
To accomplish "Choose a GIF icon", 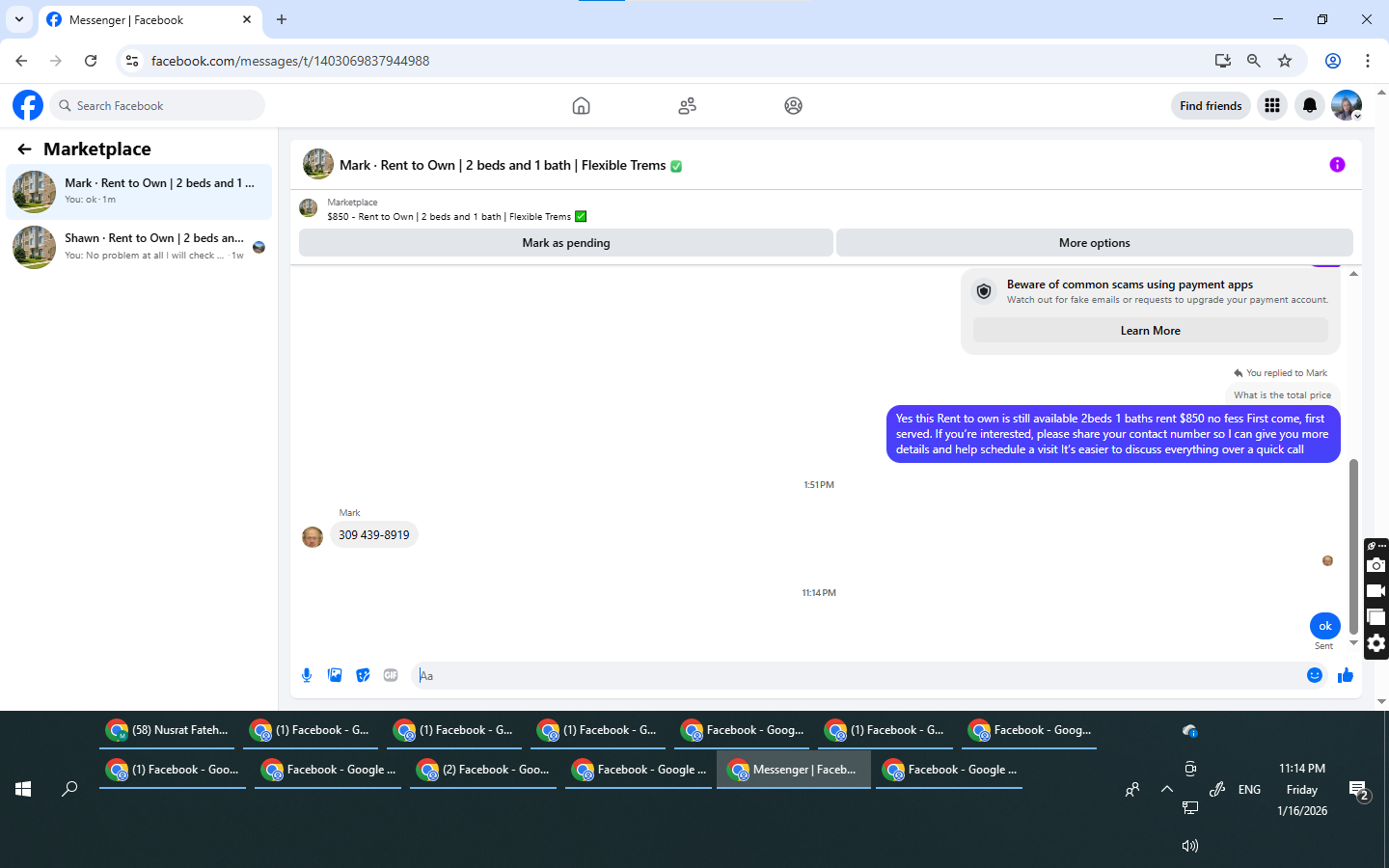I will [x=391, y=675].
